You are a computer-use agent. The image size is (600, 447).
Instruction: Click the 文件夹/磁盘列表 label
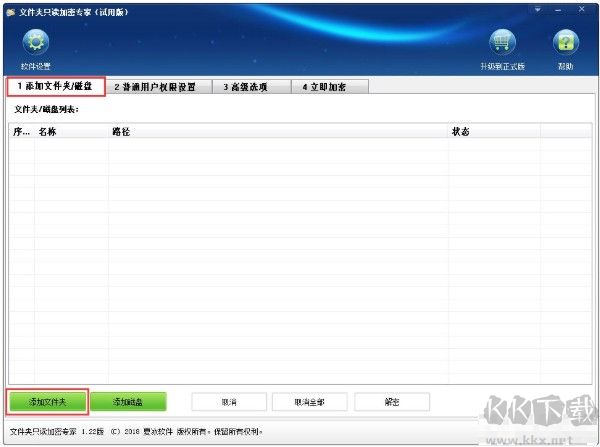point(46,109)
